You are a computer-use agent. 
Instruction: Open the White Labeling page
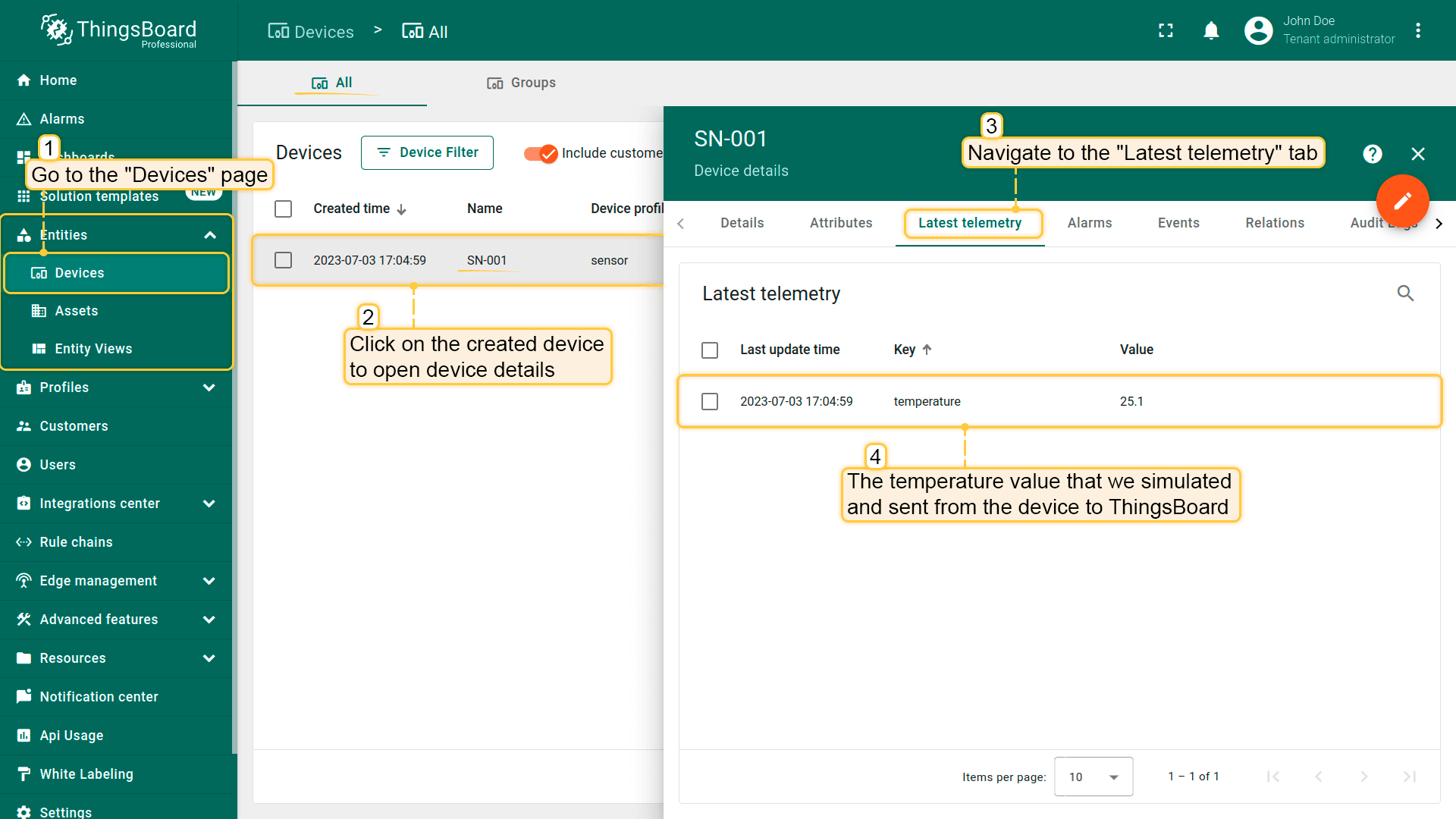(x=86, y=773)
